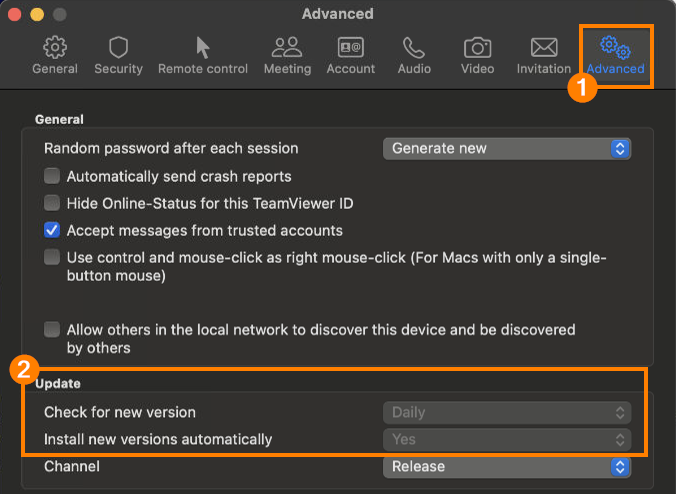
Task: Click the Account tab label
Action: 351,69
